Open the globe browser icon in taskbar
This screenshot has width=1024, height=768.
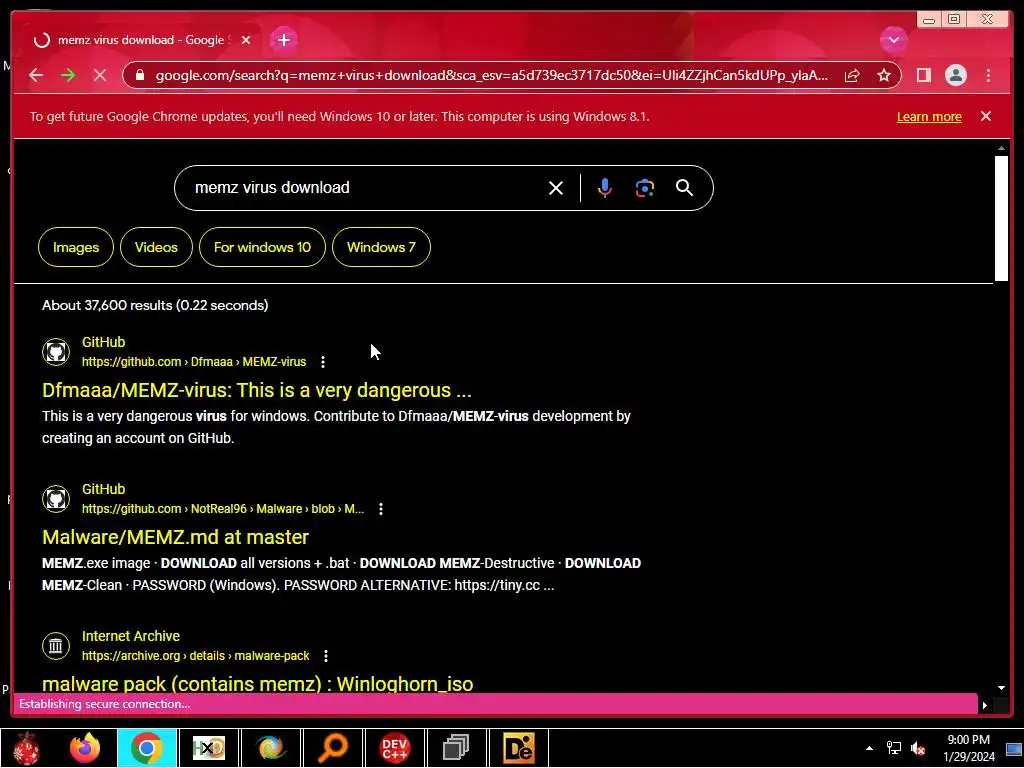270,748
